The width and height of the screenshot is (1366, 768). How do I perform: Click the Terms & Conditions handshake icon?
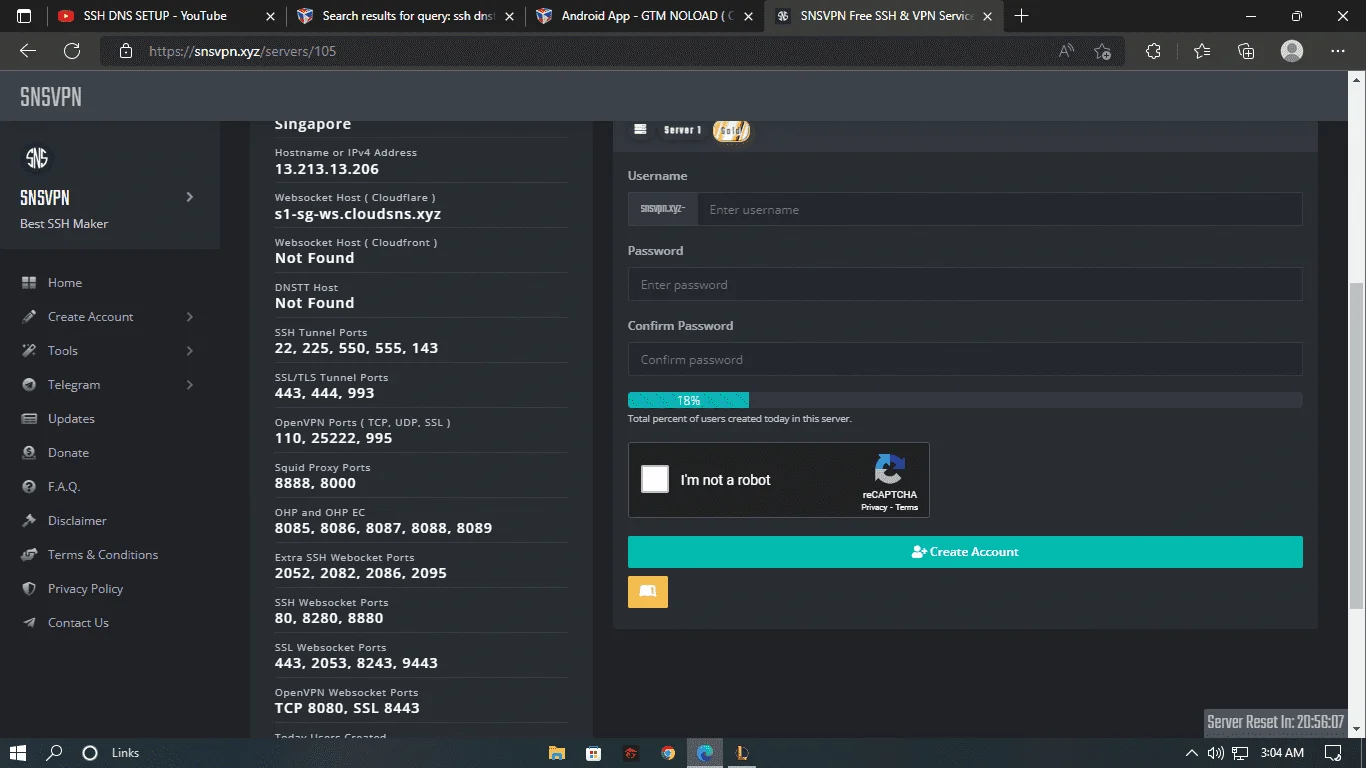pos(28,555)
